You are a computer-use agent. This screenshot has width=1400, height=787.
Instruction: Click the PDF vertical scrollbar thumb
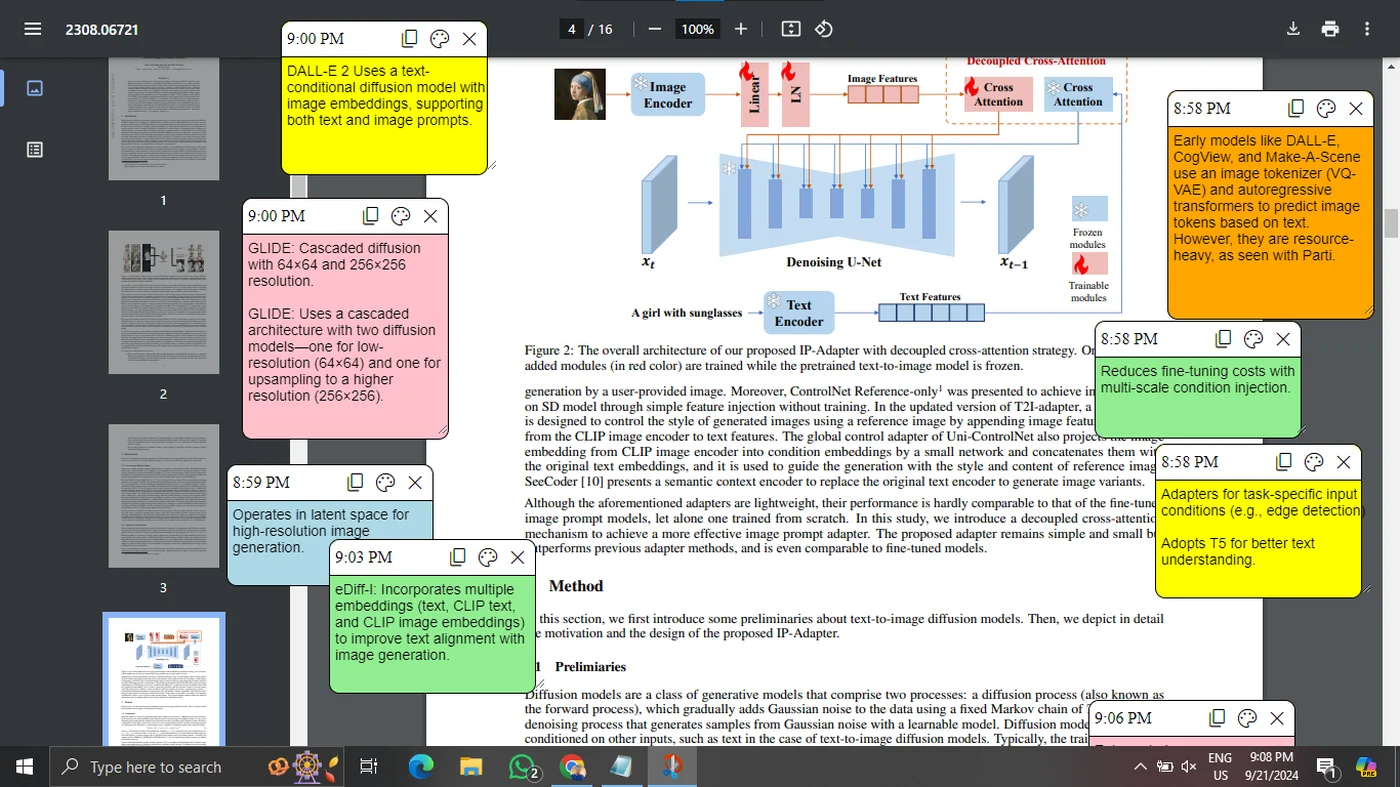1390,224
